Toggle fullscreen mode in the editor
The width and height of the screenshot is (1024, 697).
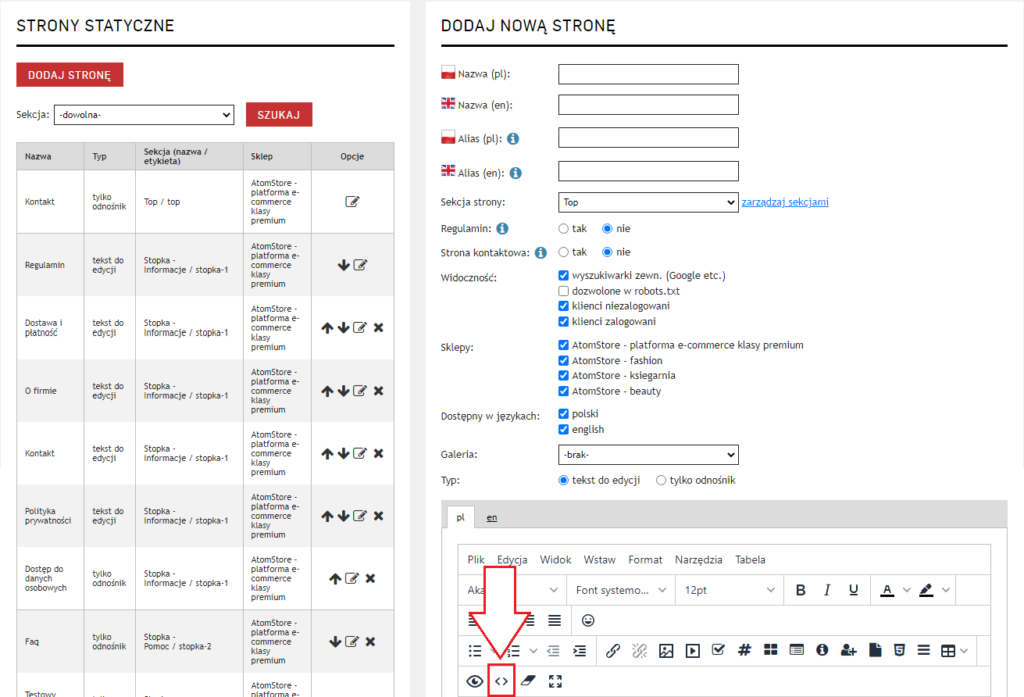point(556,681)
